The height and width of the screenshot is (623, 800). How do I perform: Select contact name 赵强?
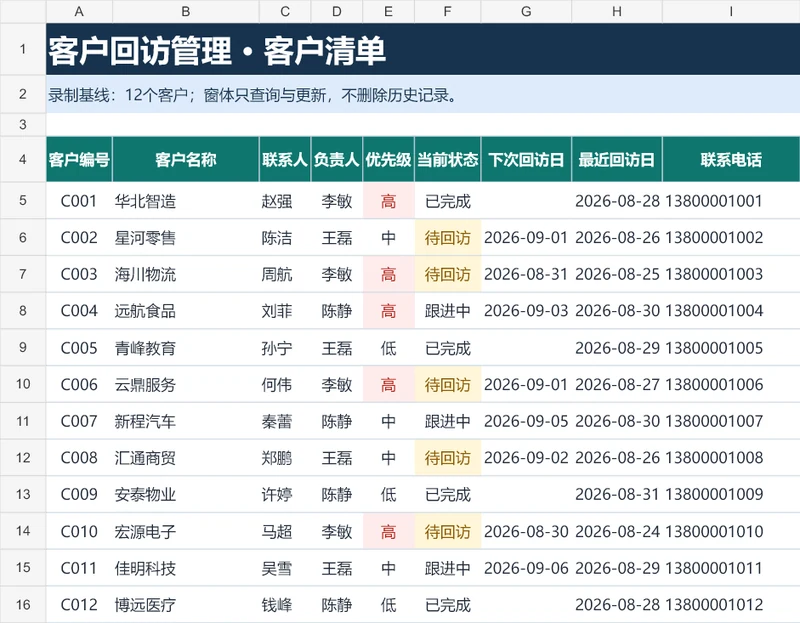point(285,201)
